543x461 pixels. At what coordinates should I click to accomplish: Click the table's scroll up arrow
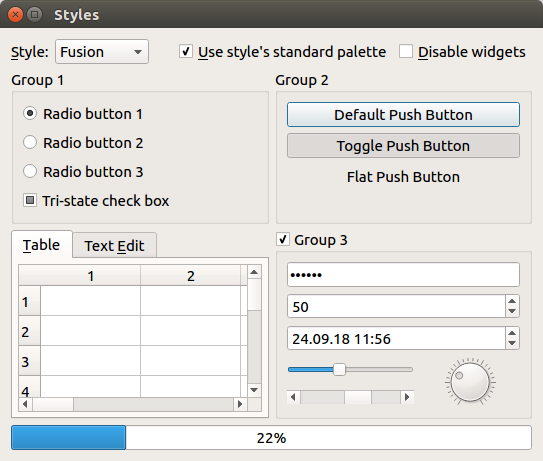click(254, 272)
